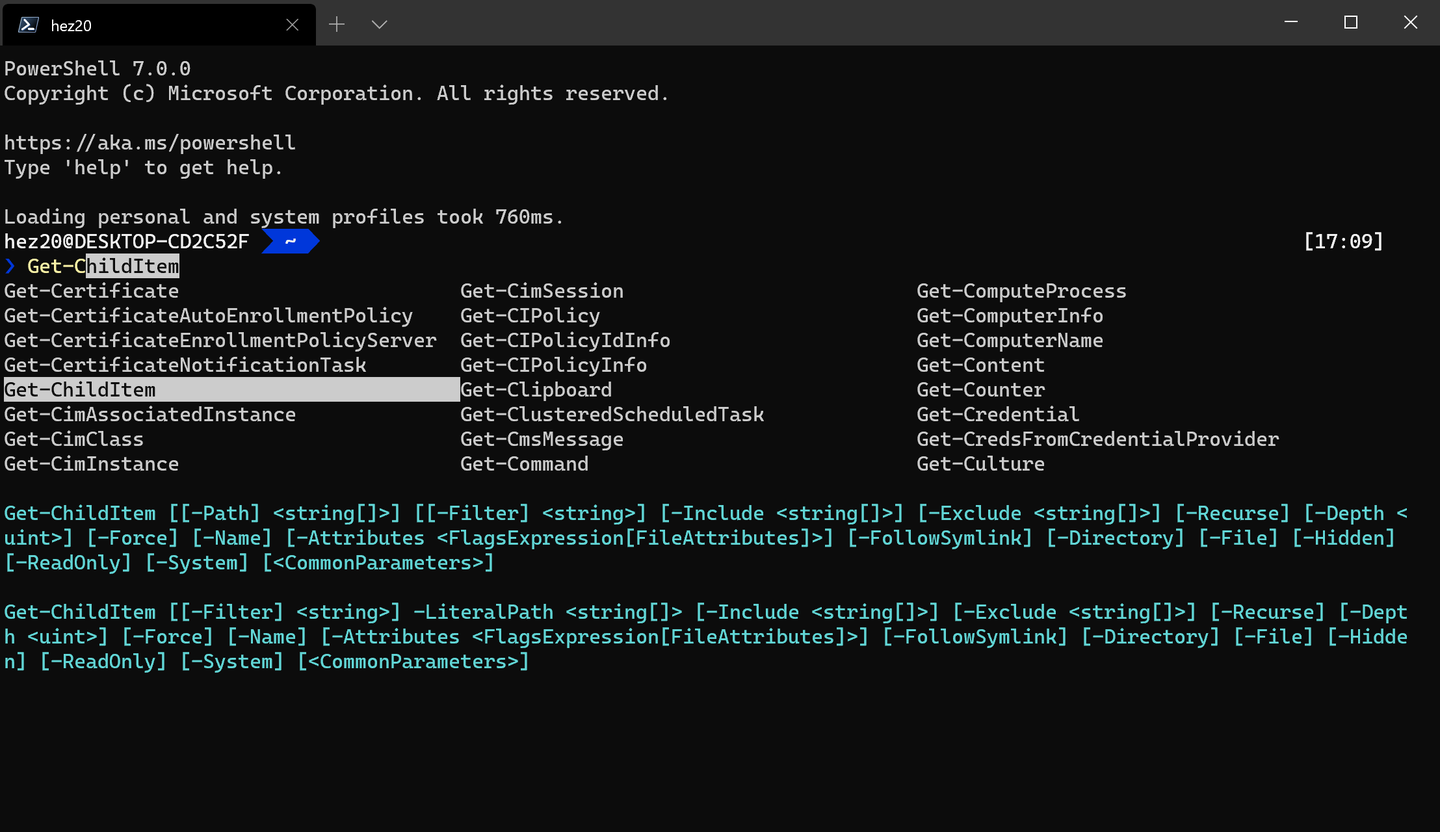Click the Get-Clipboard completion suggestion
The height and width of the screenshot is (832, 1440).
(x=536, y=389)
